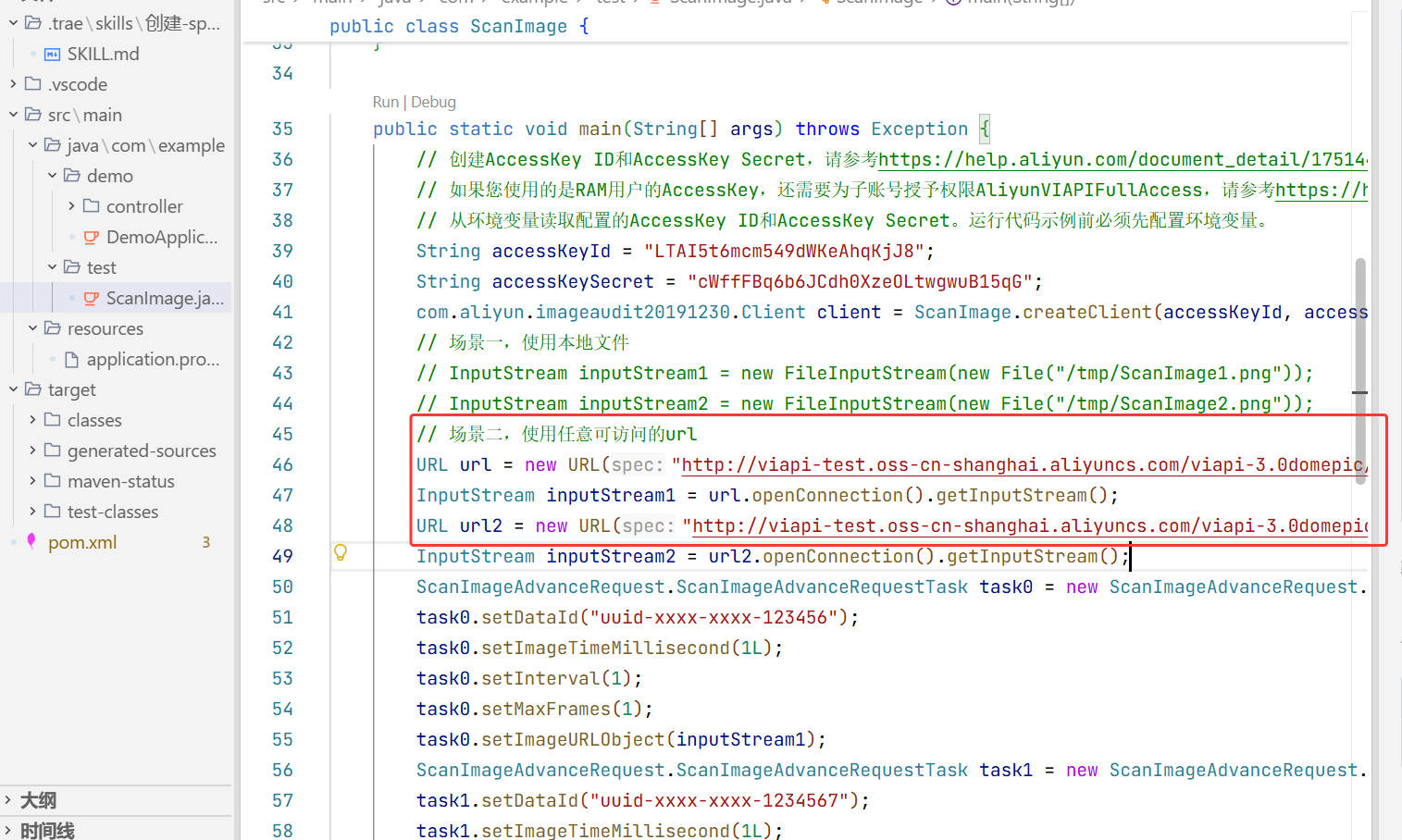
Task: Click 'task0.setInterval(1);' on line 53
Action: click(529, 678)
